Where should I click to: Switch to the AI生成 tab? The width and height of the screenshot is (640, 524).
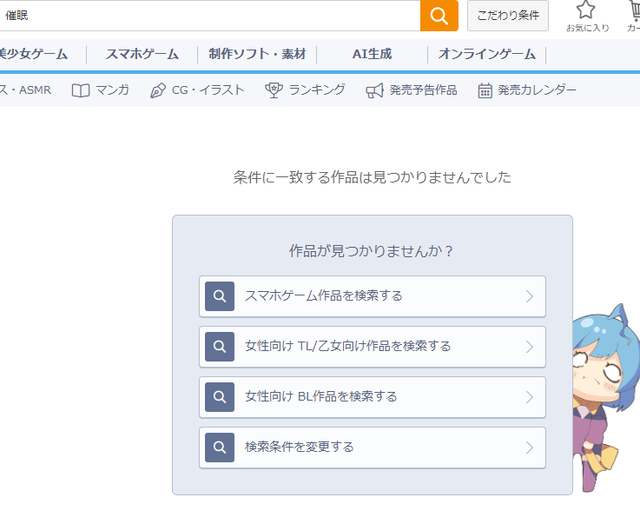(372, 54)
